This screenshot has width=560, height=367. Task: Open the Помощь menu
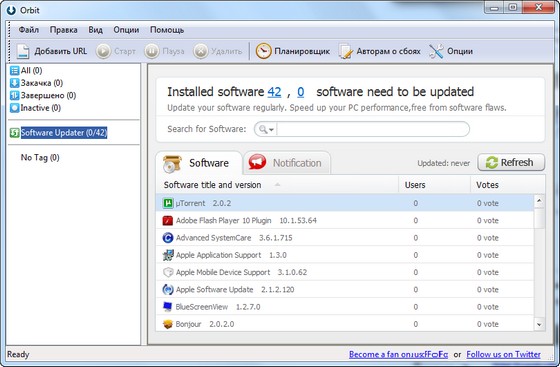[167, 30]
